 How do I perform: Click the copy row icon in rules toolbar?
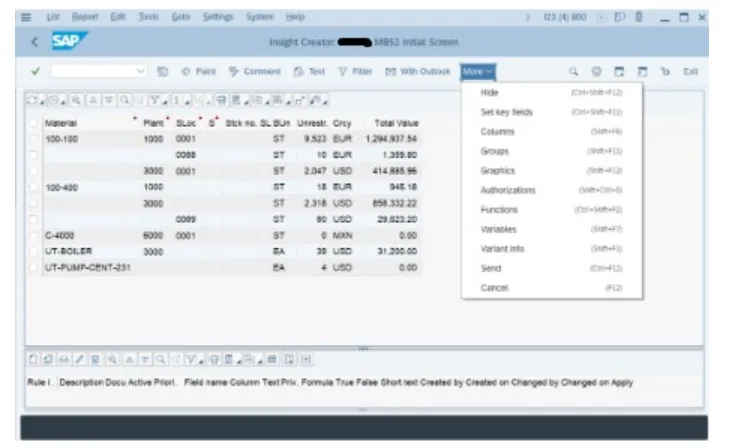coord(48,359)
